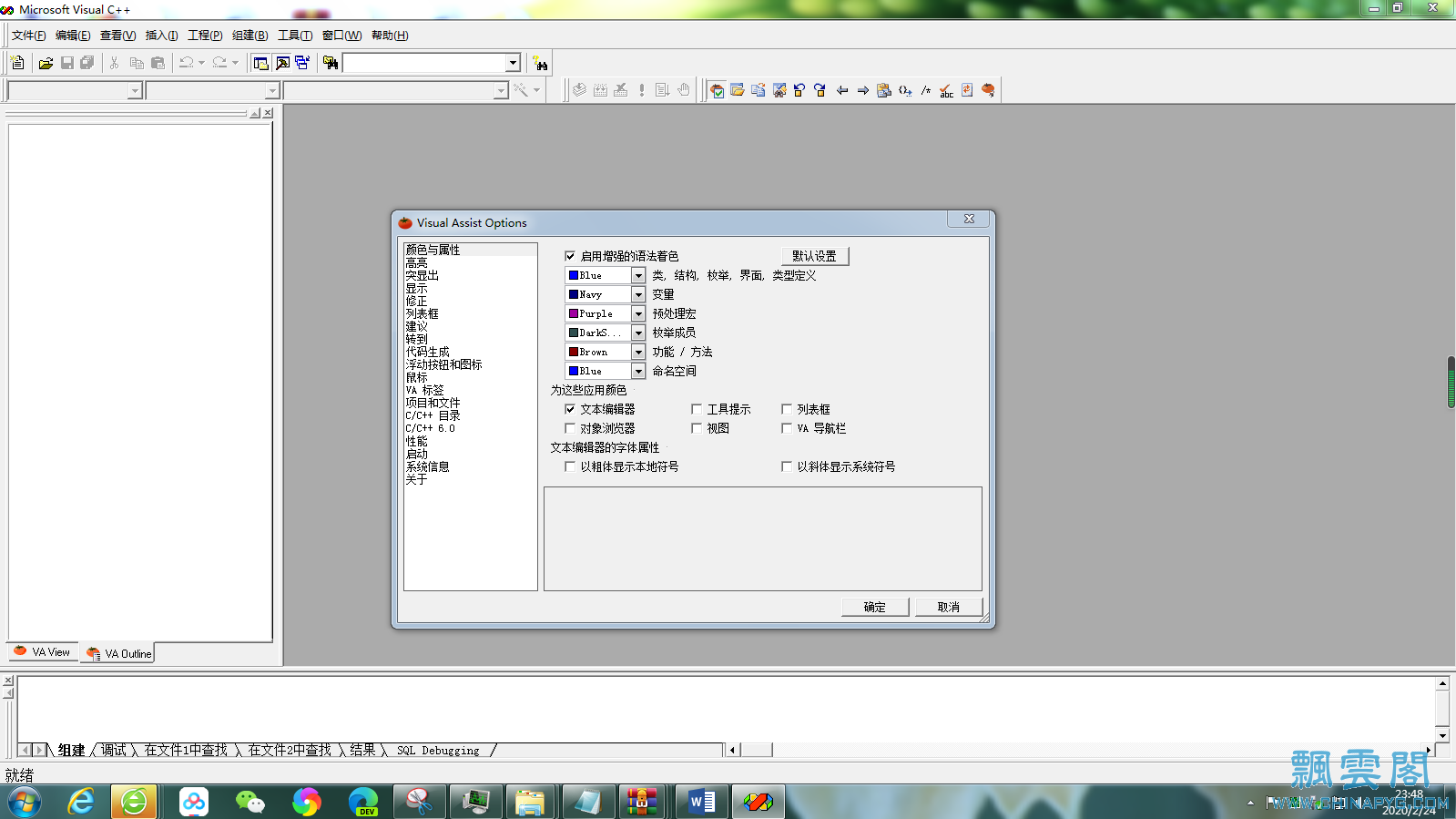Viewport: 1456px width, 819px height.
Task: Open the 文件(F) menu
Action: click(28, 36)
